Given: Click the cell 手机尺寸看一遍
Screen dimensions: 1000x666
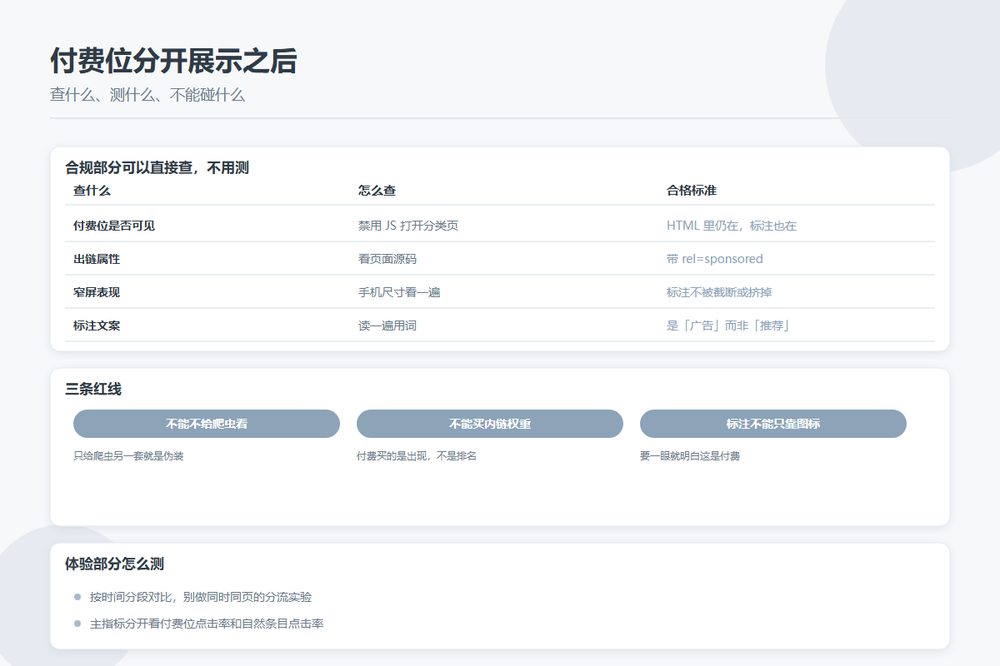Looking at the screenshot, I should tap(399, 292).
